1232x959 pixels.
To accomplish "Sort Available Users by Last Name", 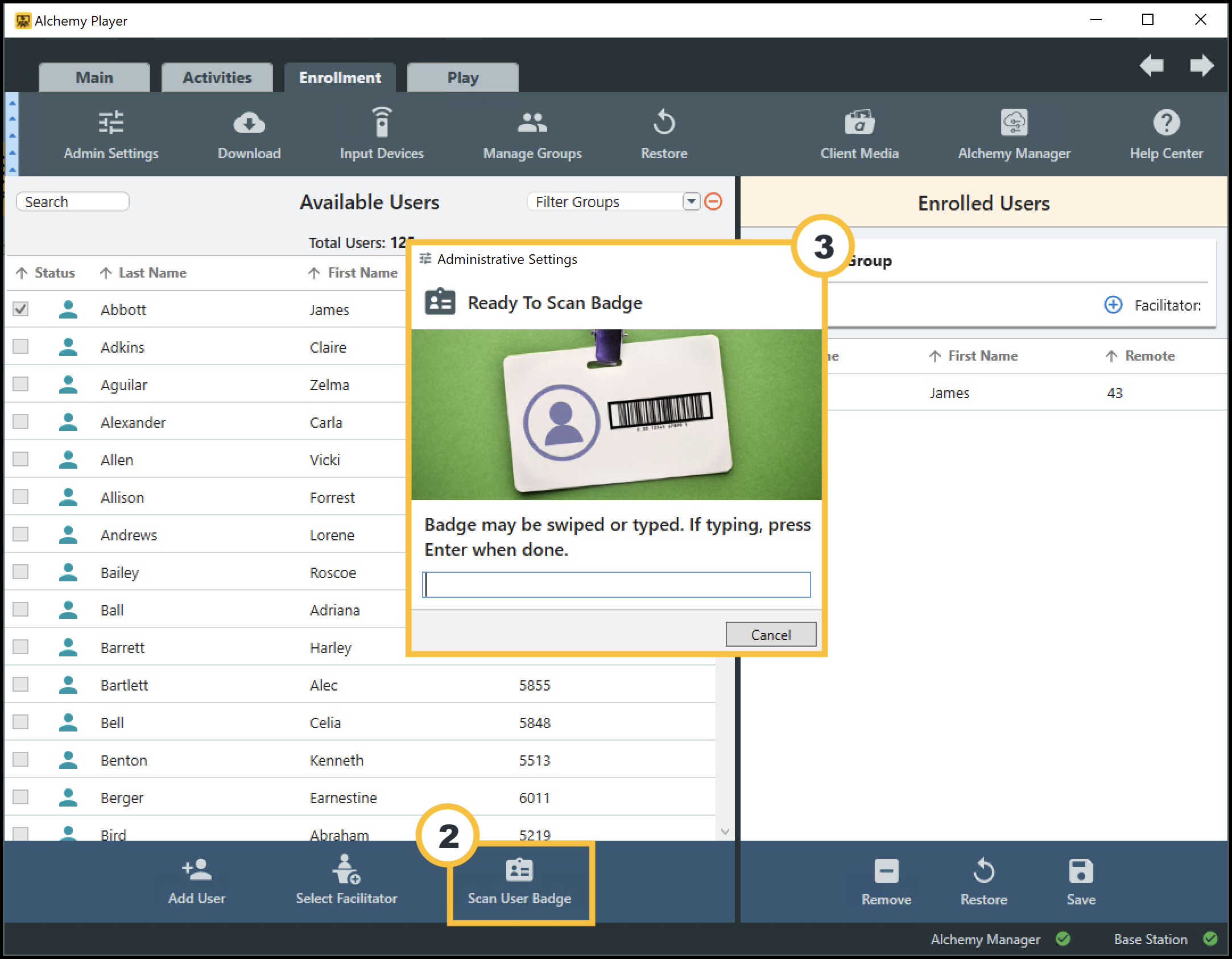I will click(143, 273).
